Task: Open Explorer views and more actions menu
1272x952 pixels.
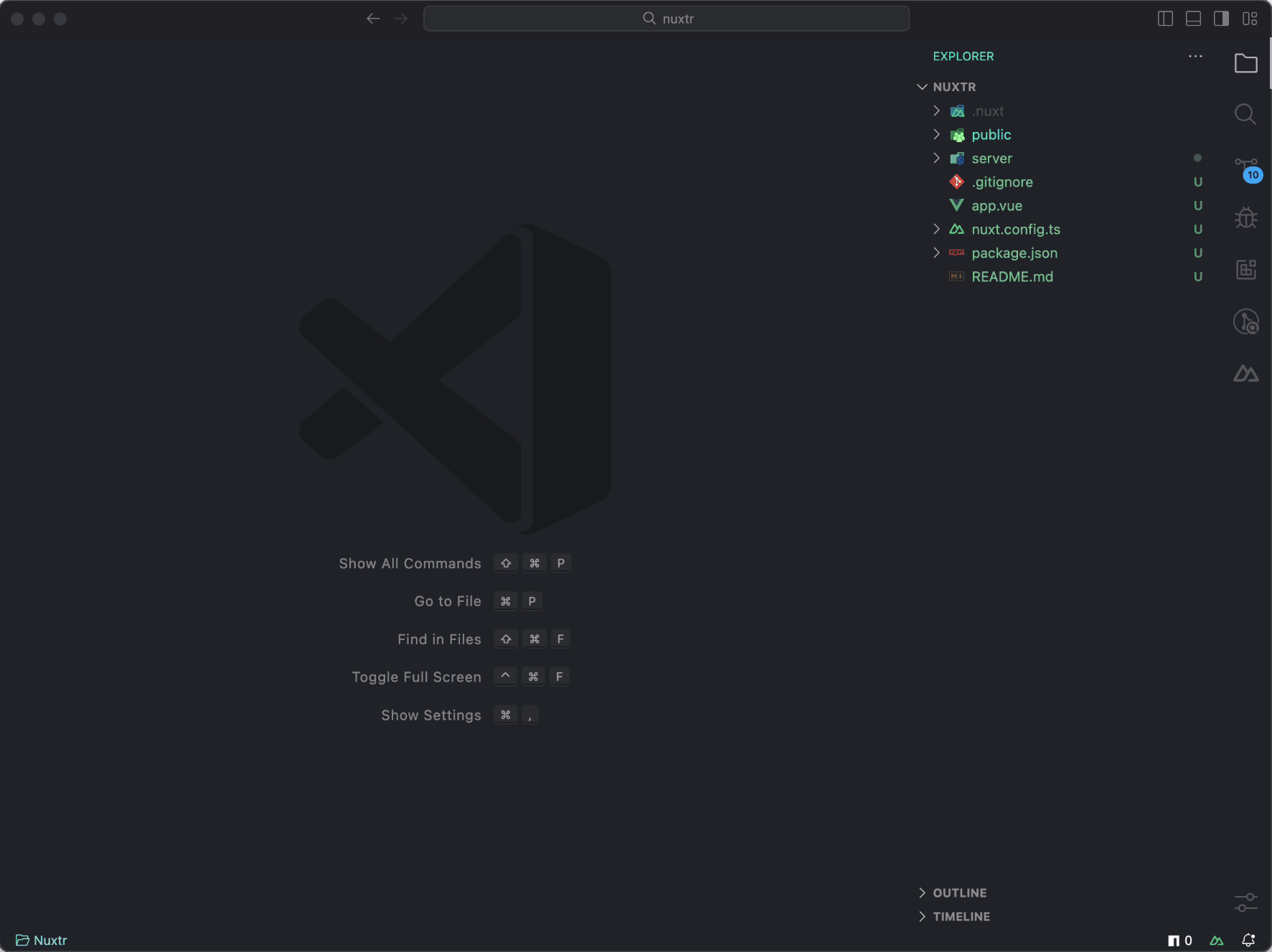Action: 1195,56
